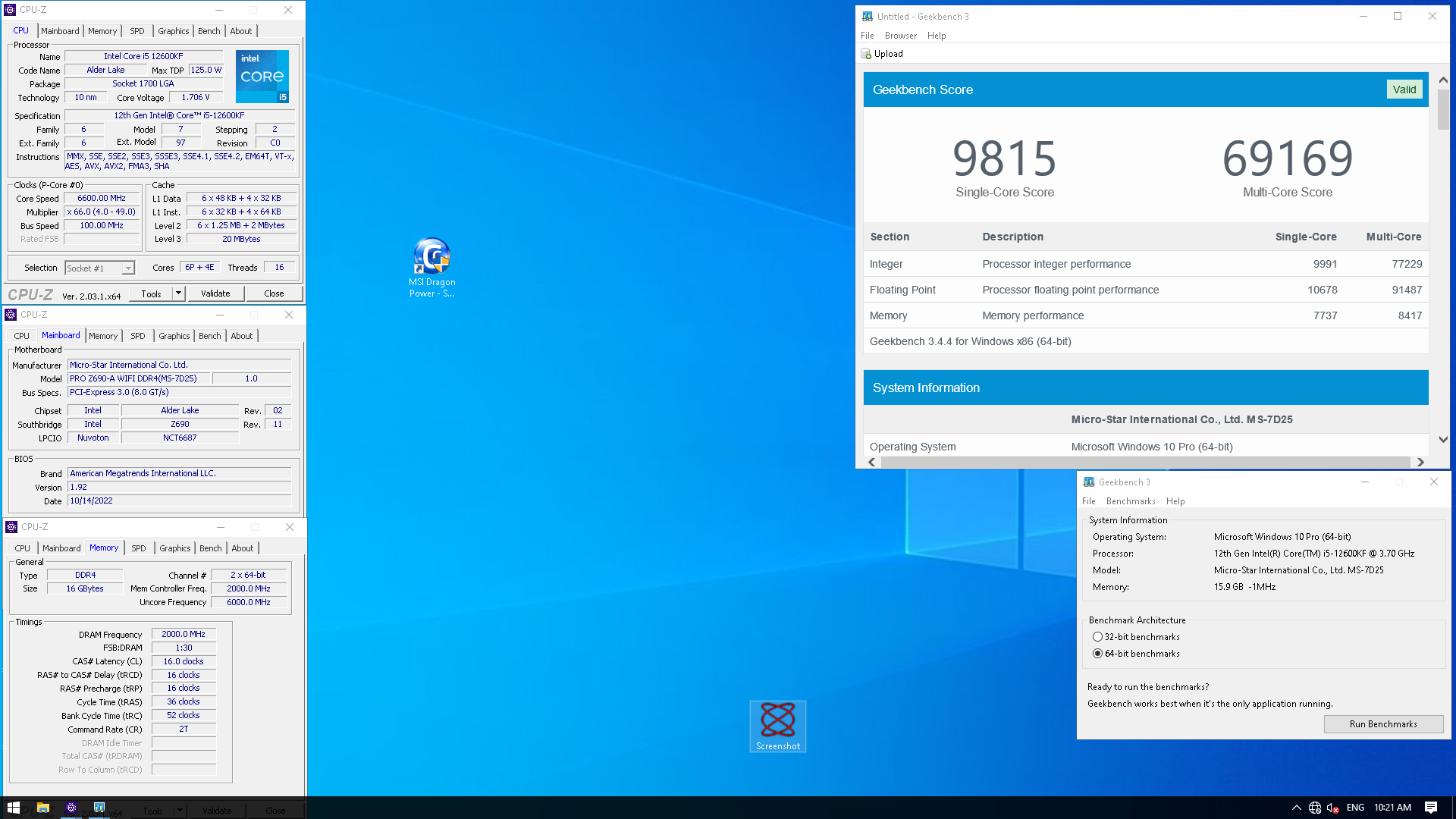Click Geekbench taskbar icon

tap(99, 808)
